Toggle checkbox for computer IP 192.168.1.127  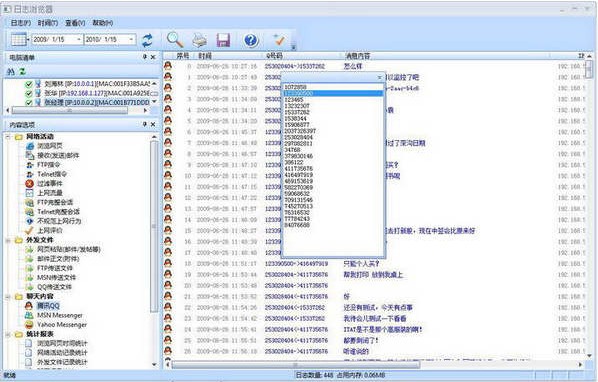coord(29,93)
